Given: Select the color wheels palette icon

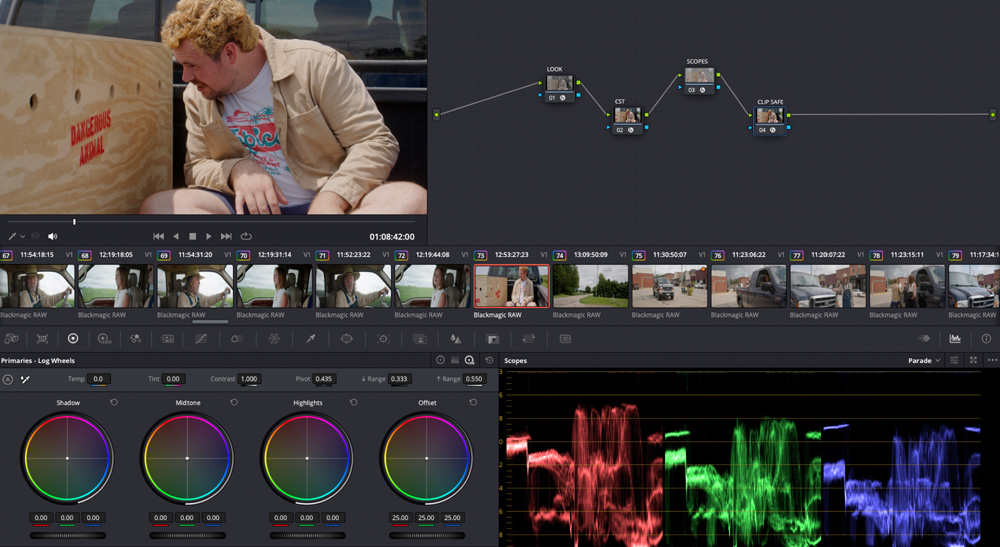Looking at the screenshot, I should [x=72, y=339].
